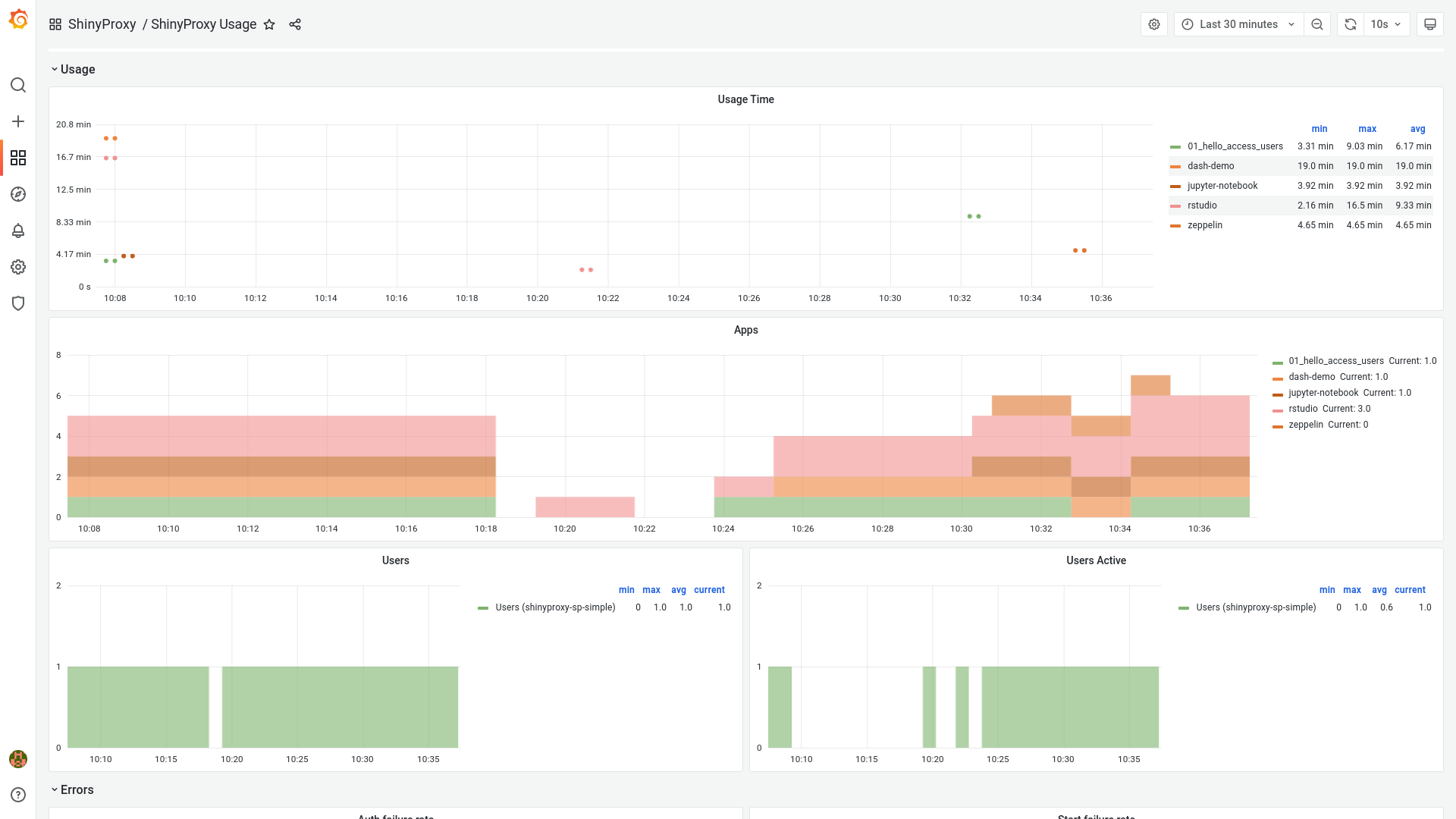
Task: Toggle zeppelin series in Apps legend
Action: click(1305, 425)
